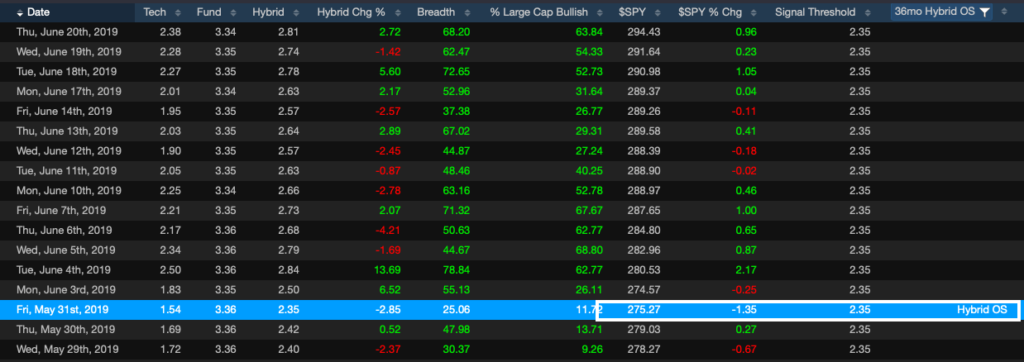Click the Mon, June 10th, 2019 date cell
Screen dimensions: 1024x362
coord(69,190)
